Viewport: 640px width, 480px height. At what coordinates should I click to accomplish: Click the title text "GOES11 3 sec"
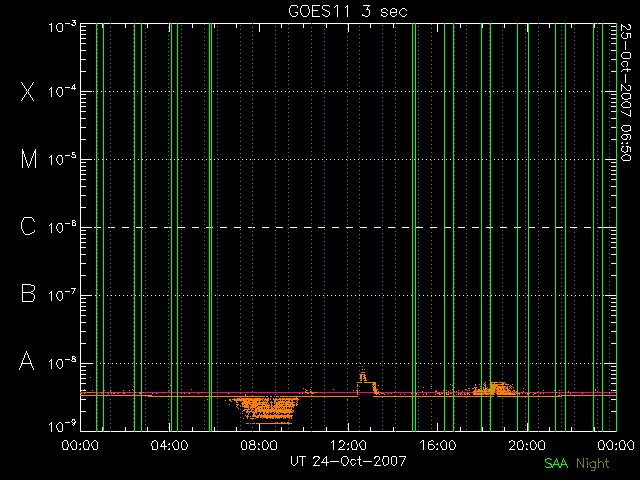click(x=348, y=11)
